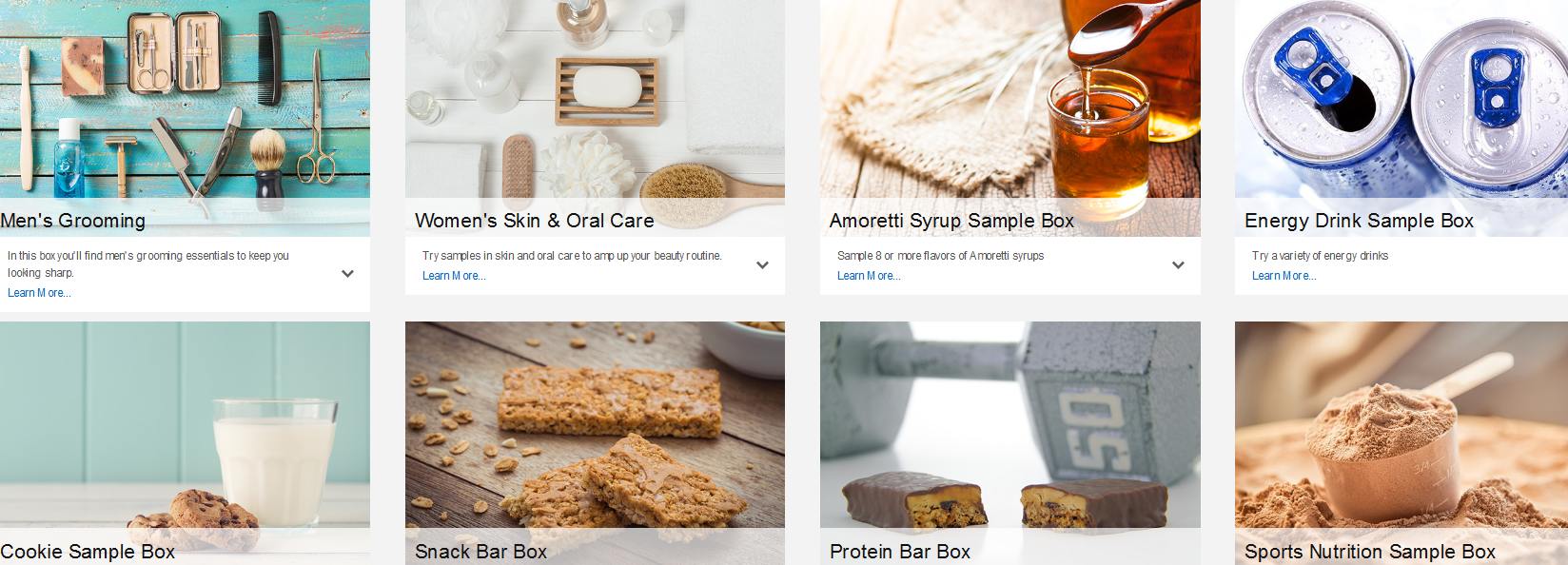Select the Snack Bar Box title
The width and height of the screenshot is (1568, 565).
pyautogui.click(x=480, y=552)
